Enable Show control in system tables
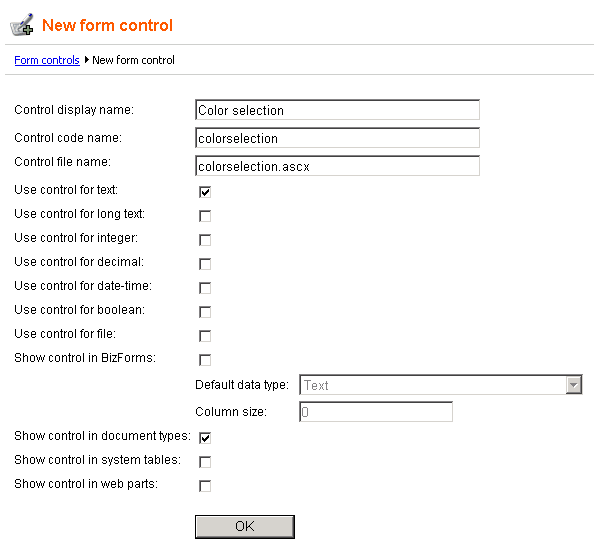598x555 pixels. 205,462
